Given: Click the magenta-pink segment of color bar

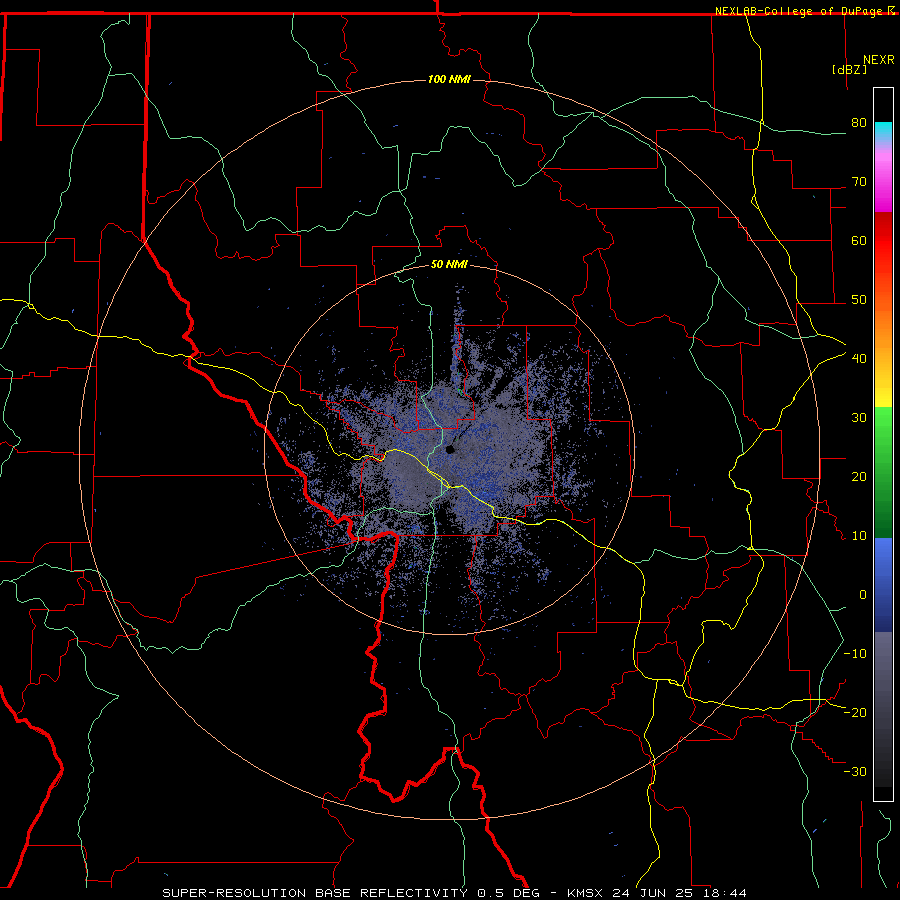Looking at the screenshot, I should tap(883, 181).
